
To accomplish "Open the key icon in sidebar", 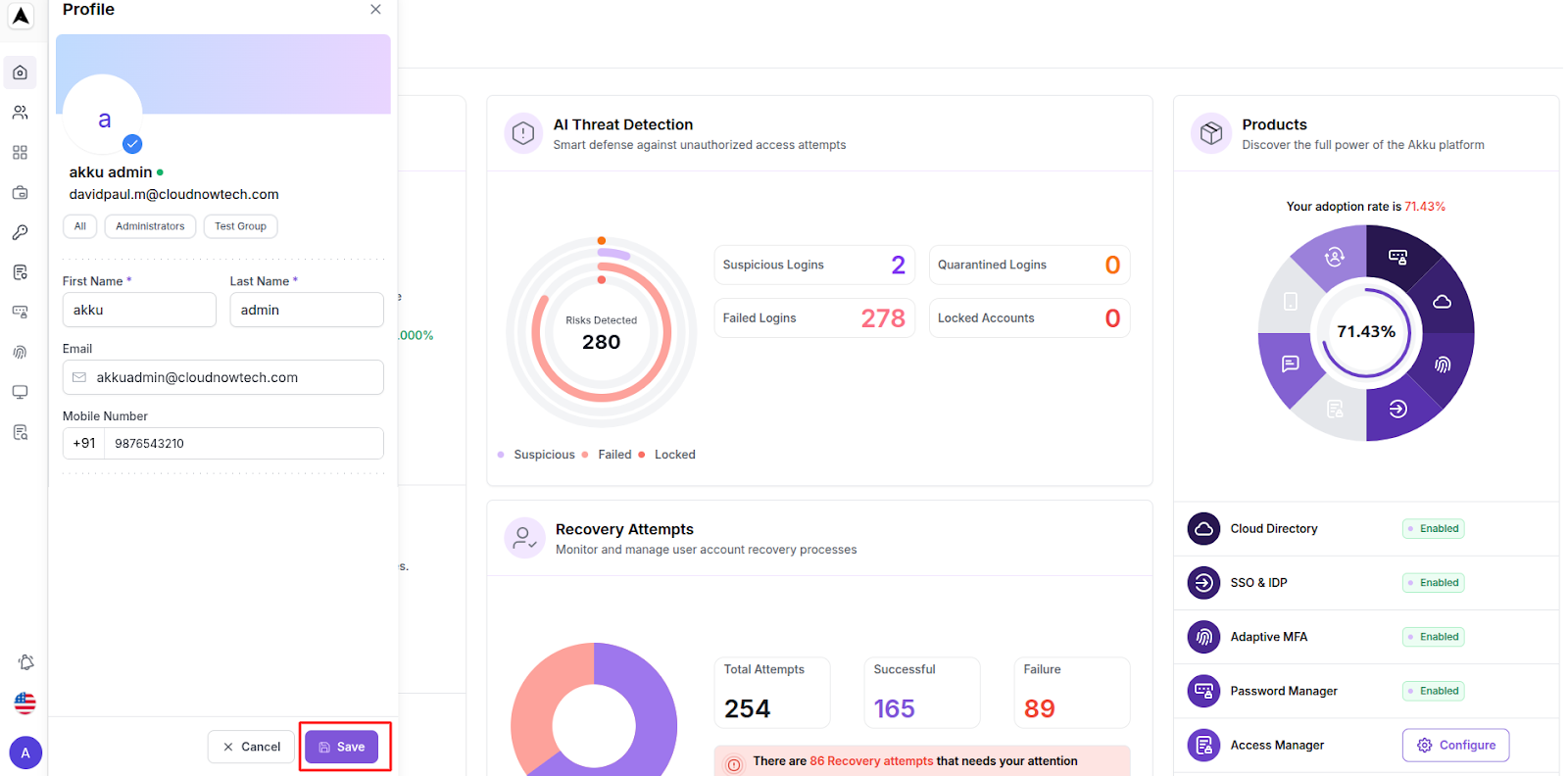I will coord(20,232).
